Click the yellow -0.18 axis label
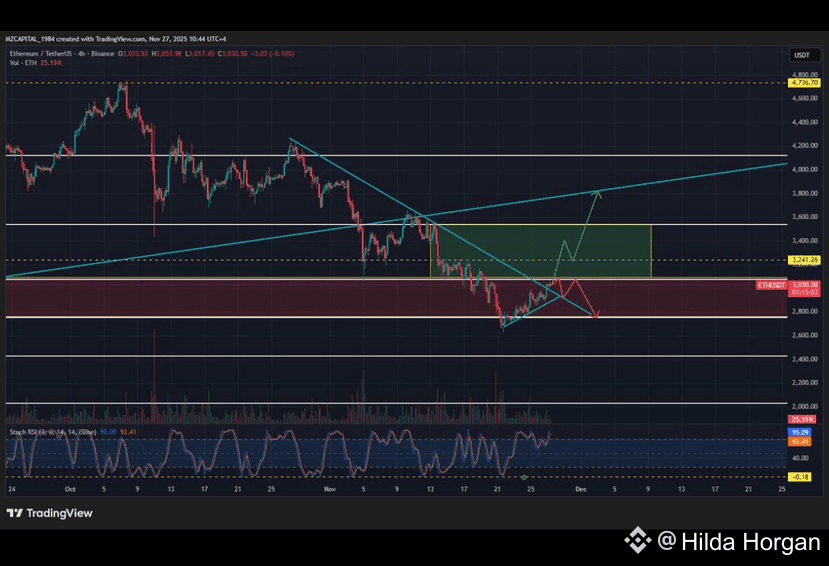The width and height of the screenshot is (829, 566). click(x=800, y=477)
